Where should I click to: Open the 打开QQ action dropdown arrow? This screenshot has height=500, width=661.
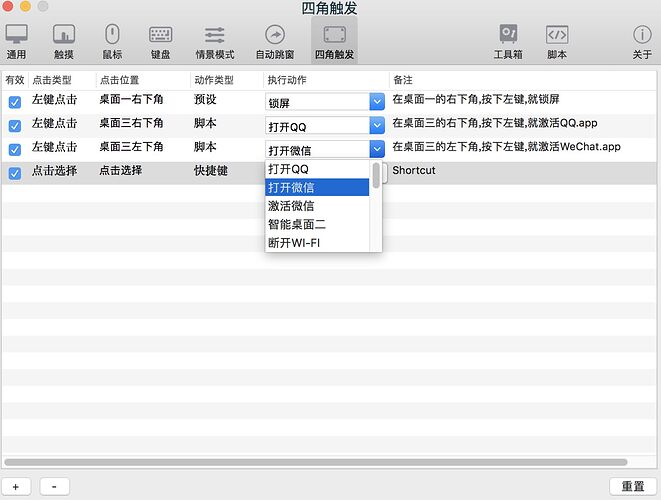click(x=377, y=125)
